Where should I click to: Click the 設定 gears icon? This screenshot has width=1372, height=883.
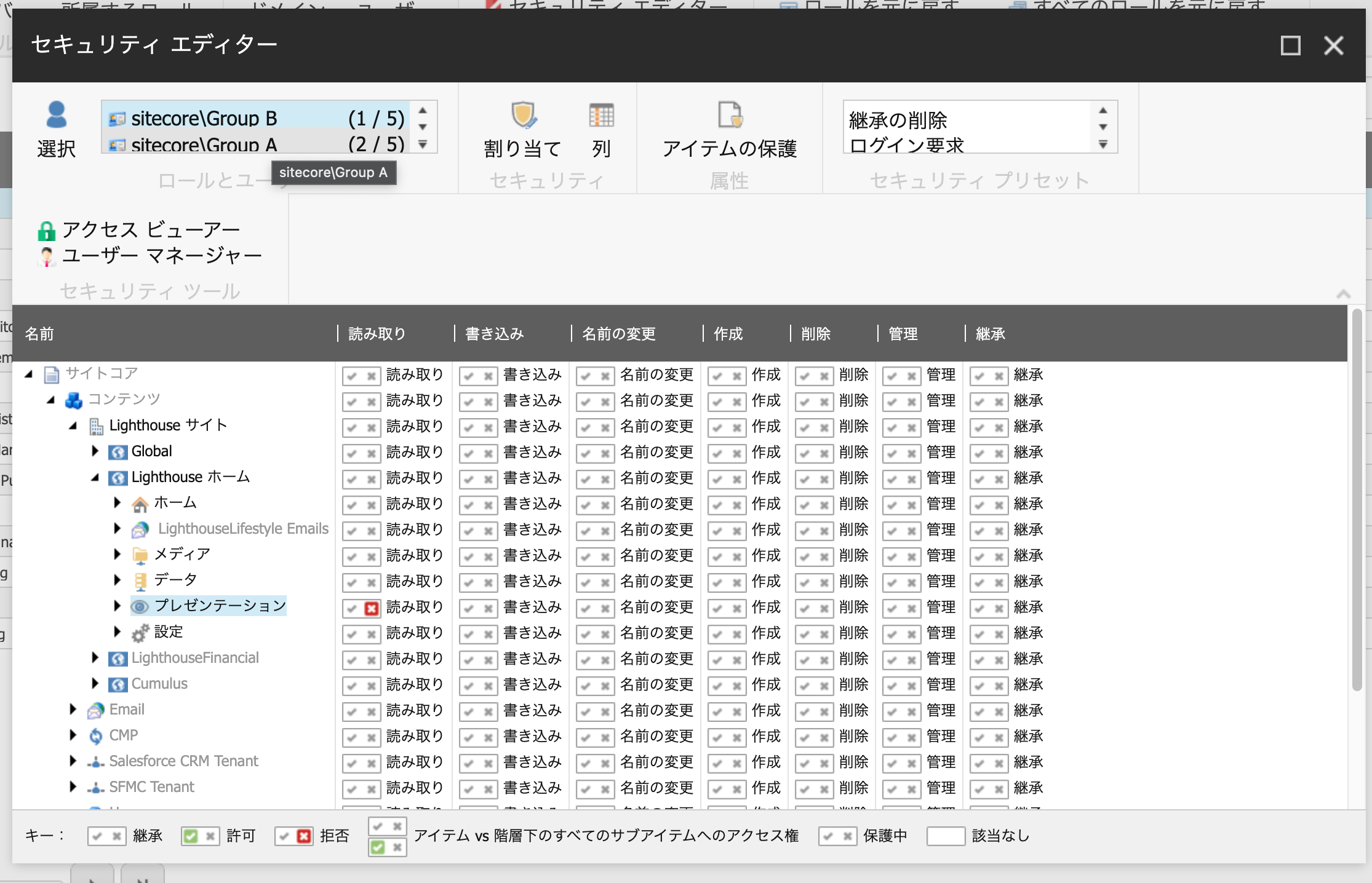[140, 633]
